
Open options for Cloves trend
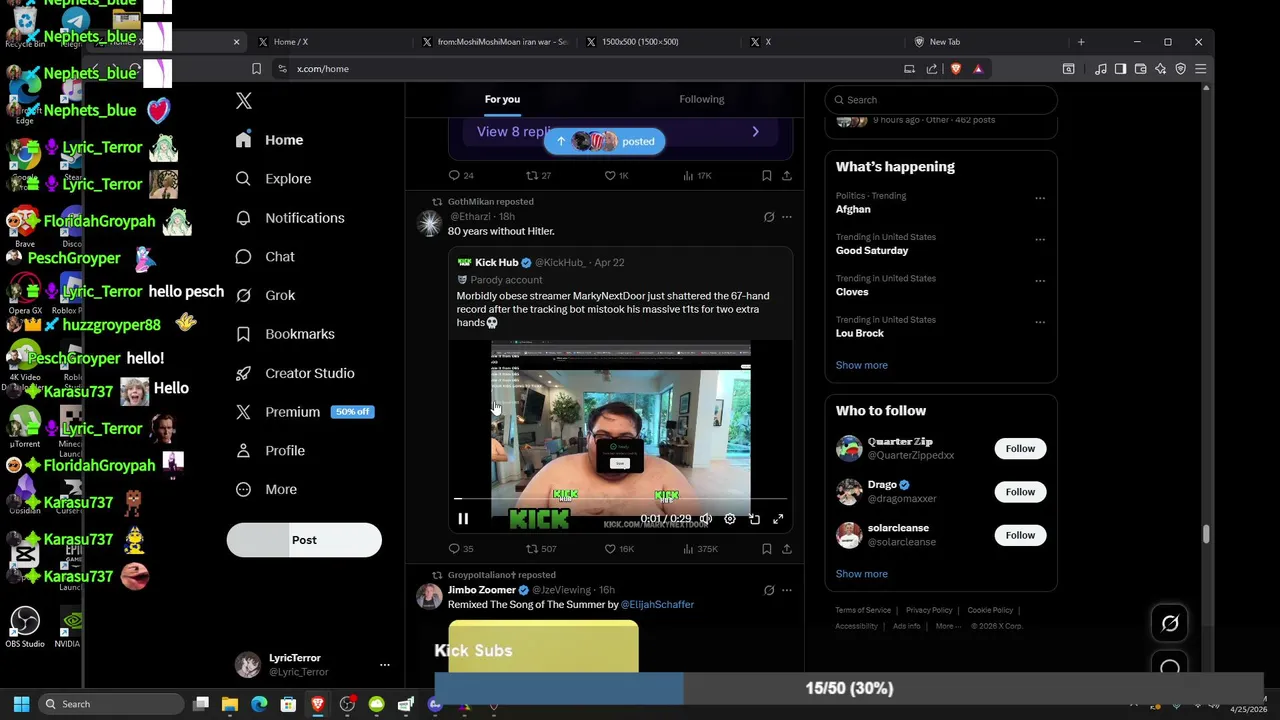click(1040, 281)
